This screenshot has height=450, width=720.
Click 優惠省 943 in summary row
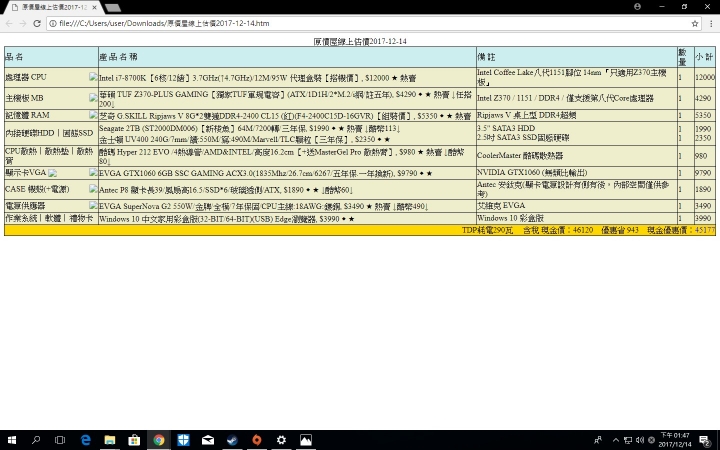pos(620,230)
